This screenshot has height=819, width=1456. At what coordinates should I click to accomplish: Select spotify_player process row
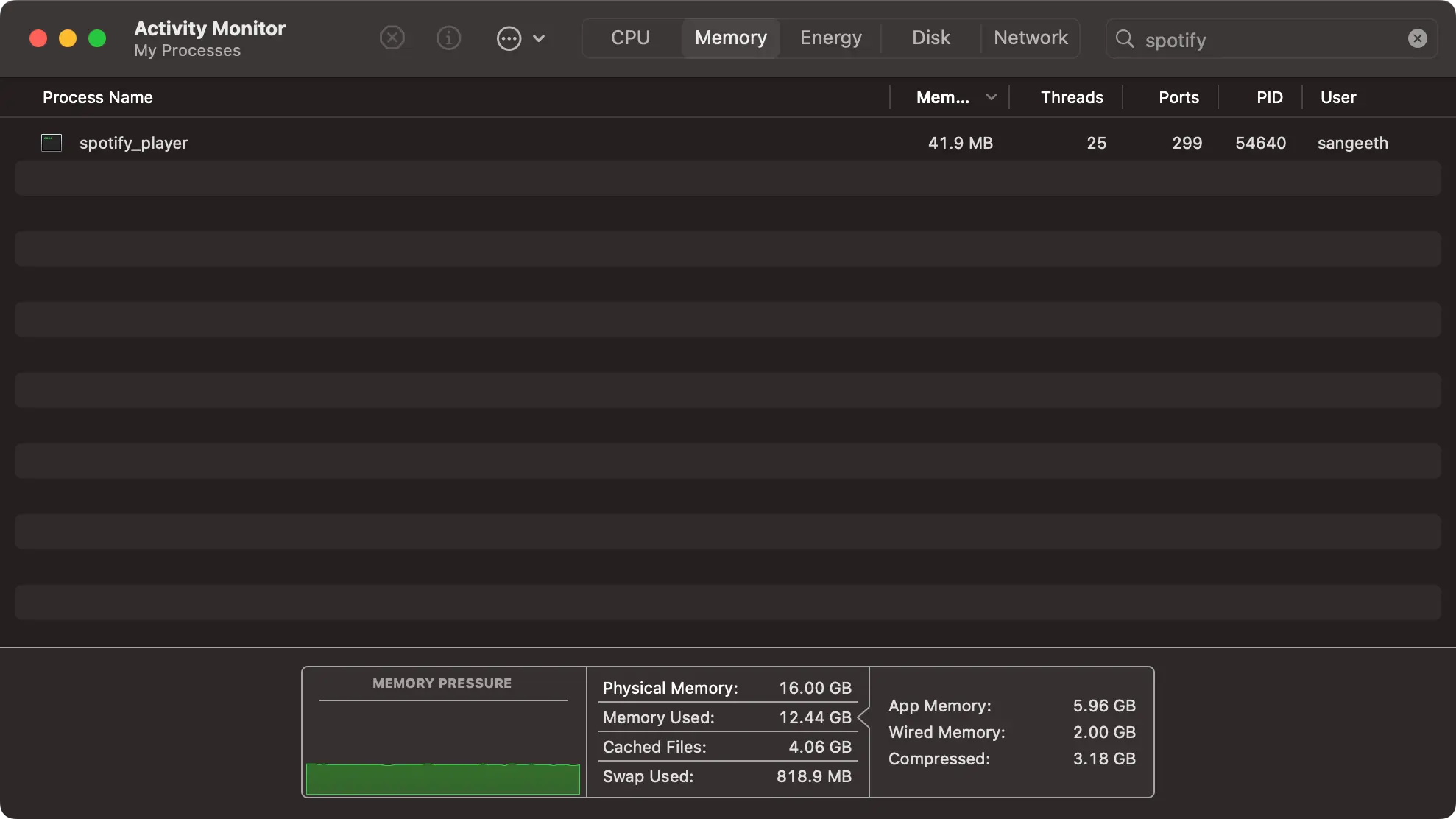coord(728,142)
